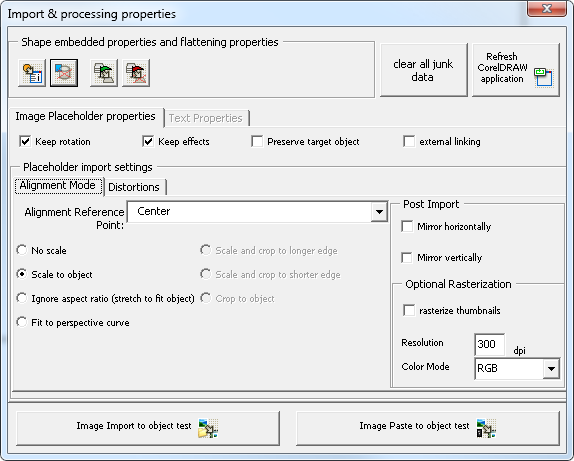
Task: Click the flatten shapes icon with green flag
Action: 104,73
